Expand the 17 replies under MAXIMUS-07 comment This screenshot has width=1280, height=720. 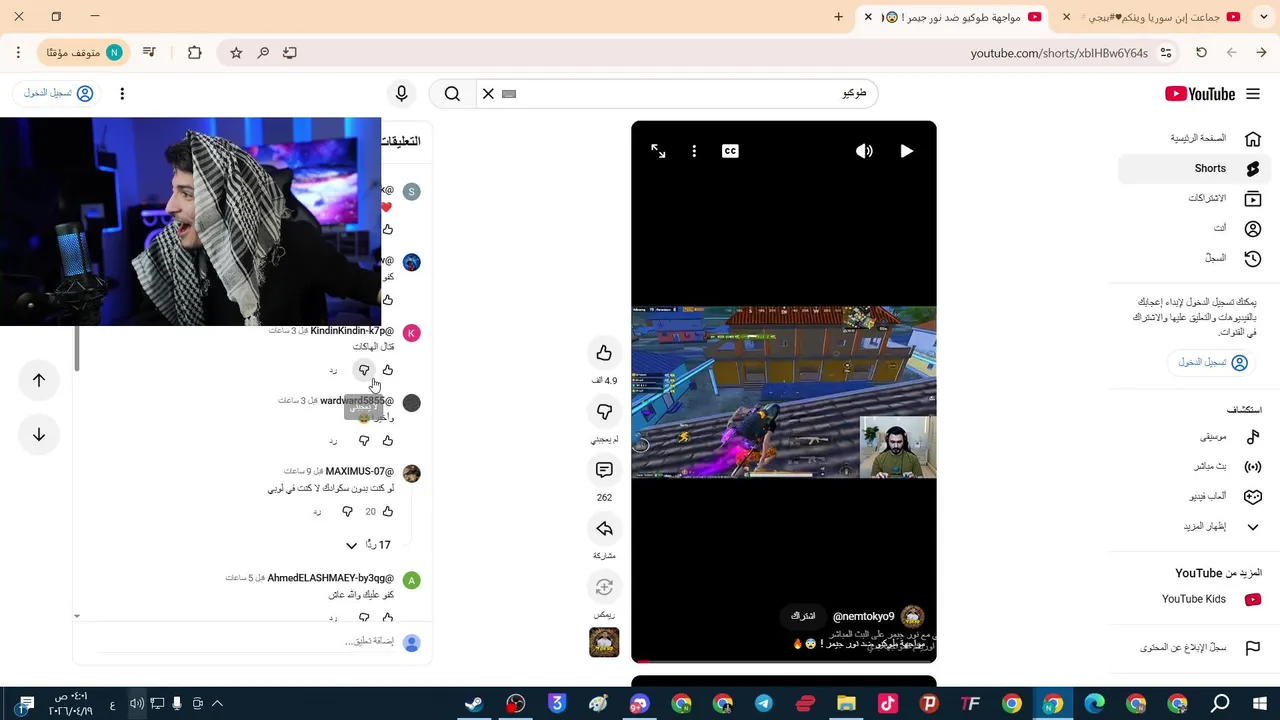coord(368,545)
